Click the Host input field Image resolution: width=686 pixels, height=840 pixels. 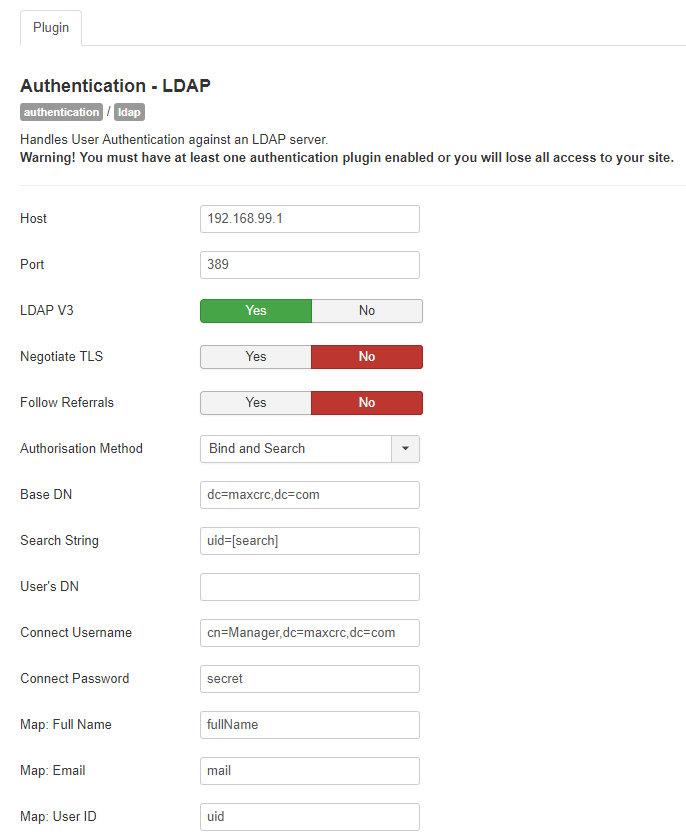click(310, 219)
